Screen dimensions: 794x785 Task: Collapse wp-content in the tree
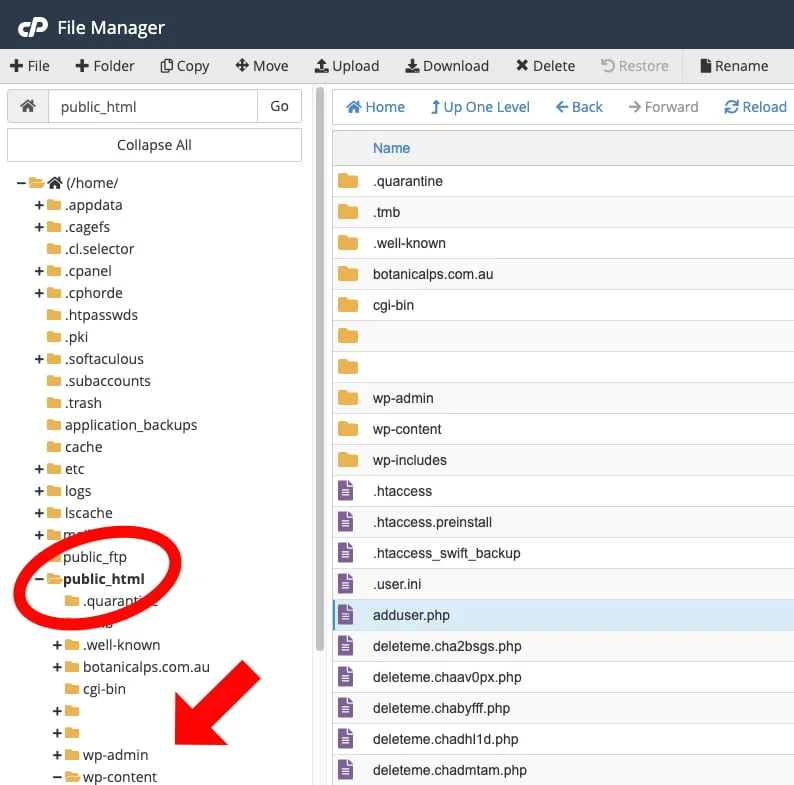pyautogui.click(x=57, y=777)
